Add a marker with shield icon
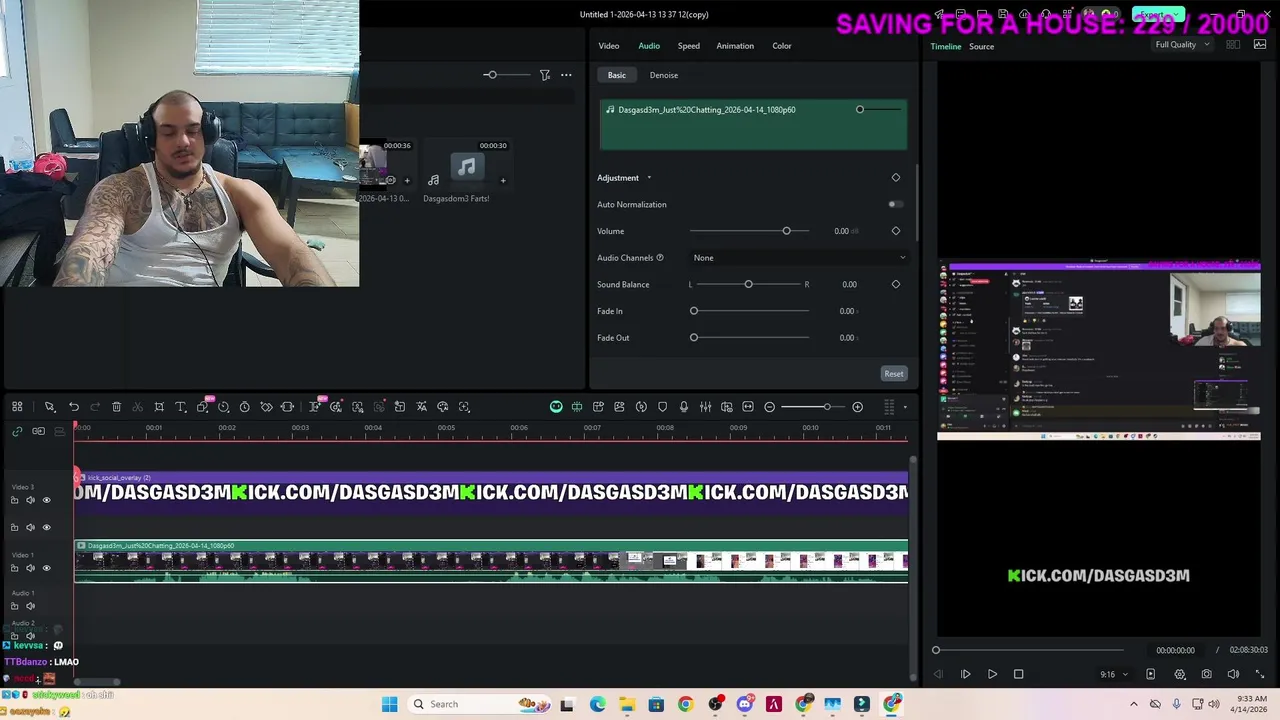 pos(662,407)
